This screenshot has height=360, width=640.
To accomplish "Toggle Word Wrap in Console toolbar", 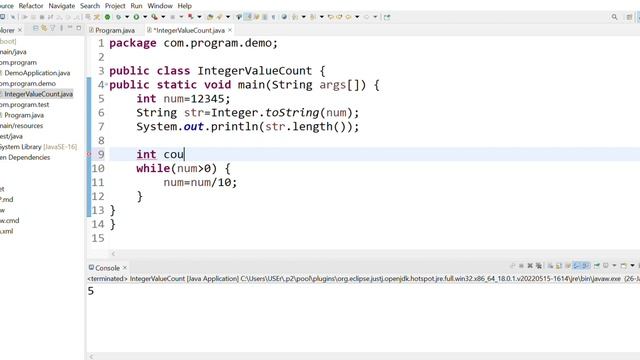I will coord(568,266).
